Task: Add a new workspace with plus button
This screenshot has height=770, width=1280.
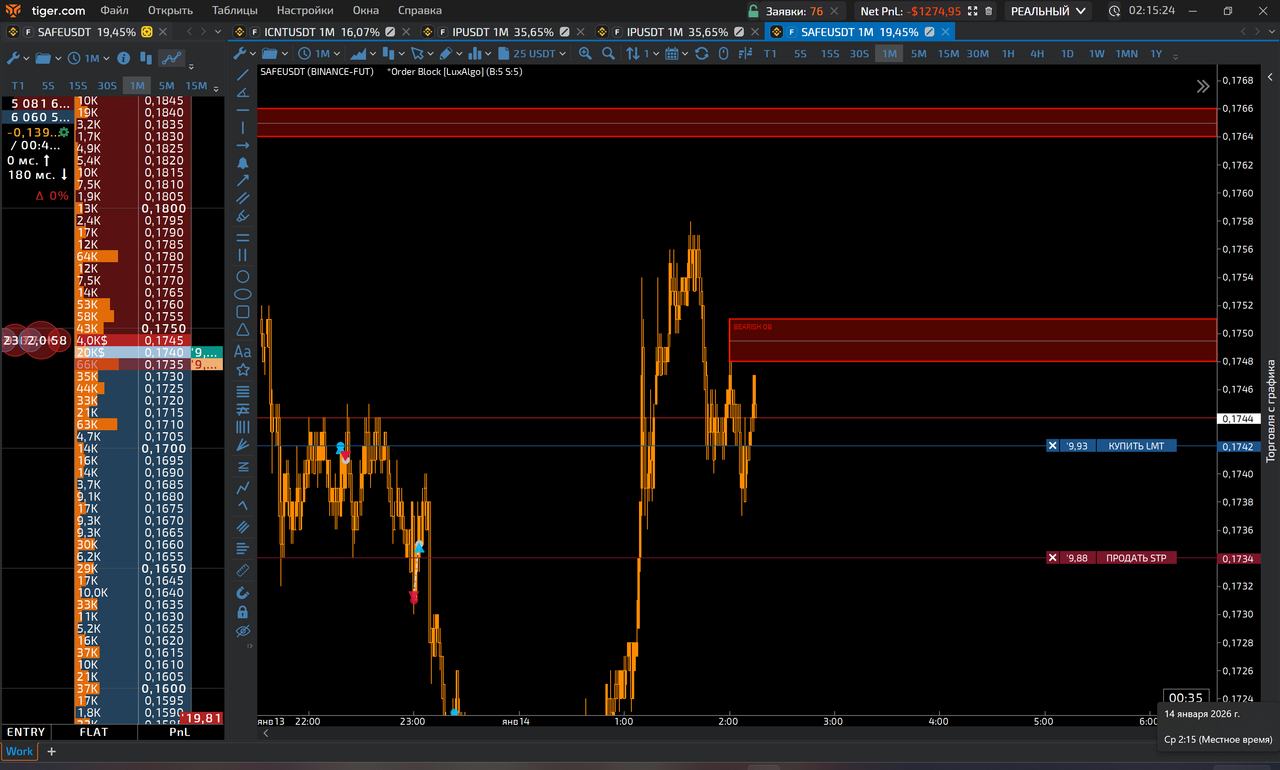Action: point(52,751)
